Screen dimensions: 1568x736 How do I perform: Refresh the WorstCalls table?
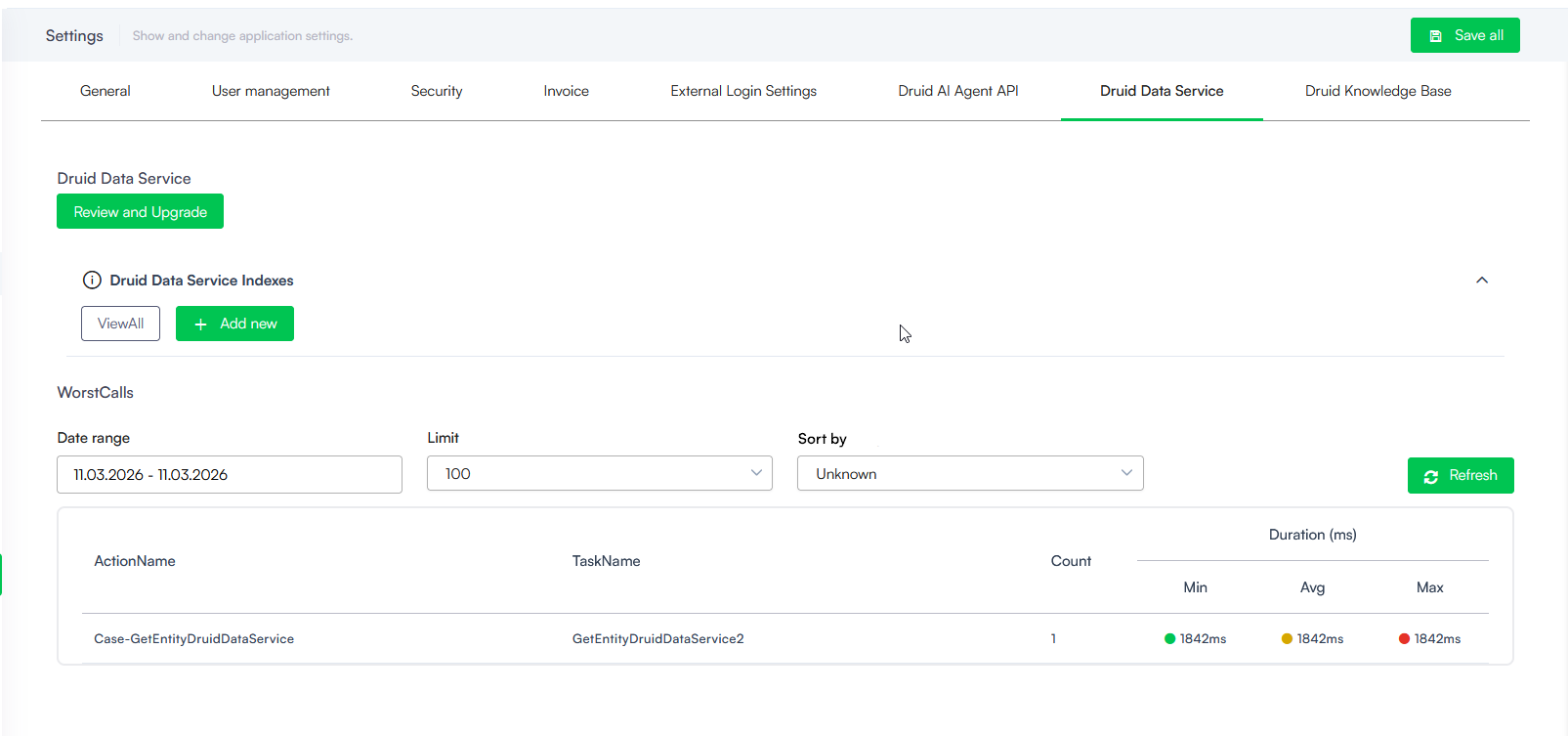pos(1460,476)
